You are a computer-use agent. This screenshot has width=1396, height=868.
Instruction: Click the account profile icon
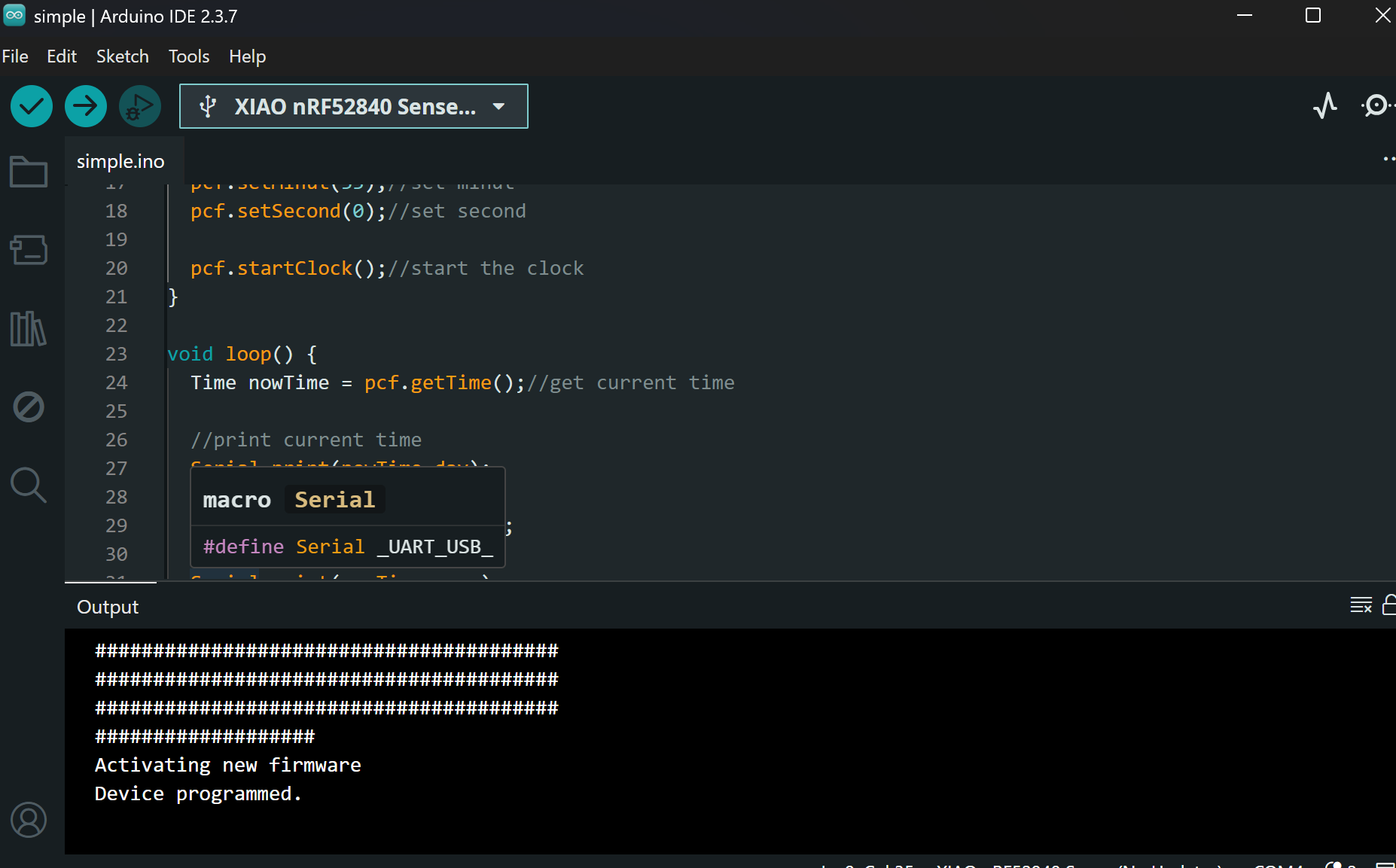click(x=29, y=820)
